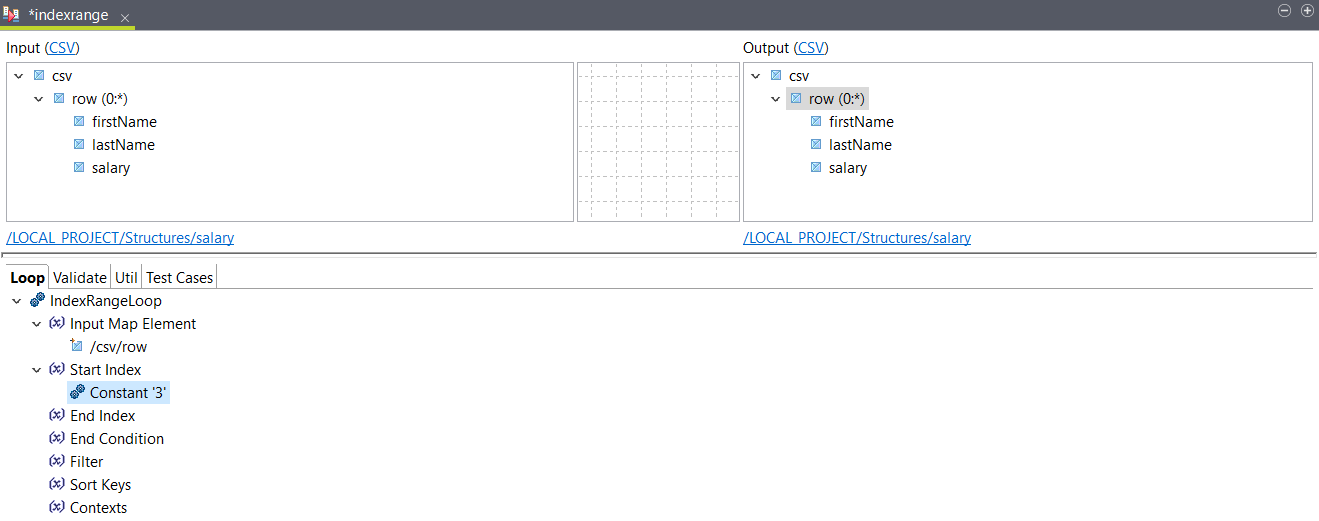Click the firstName icon in Output tree
This screenshot has width=1319, height=521.
(816, 121)
